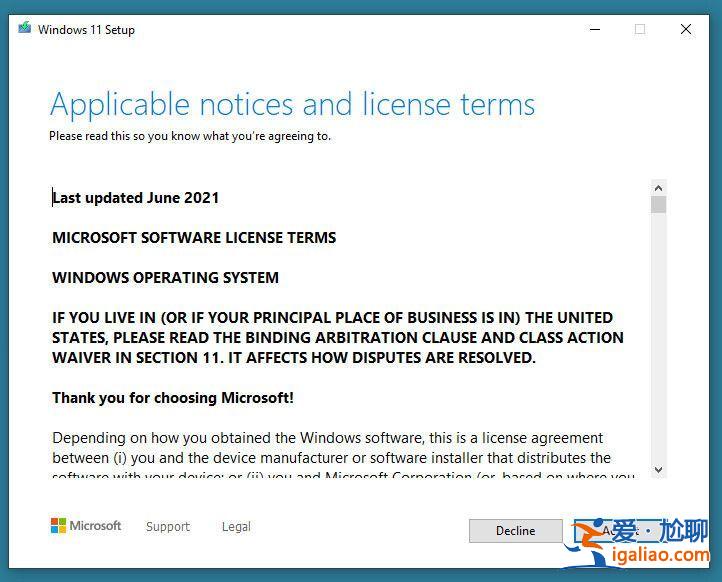Click the 'Depending on how you obtained' paragraph
The height and width of the screenshot is (582, 722).
pyautogui.click(x=343, y=456)
